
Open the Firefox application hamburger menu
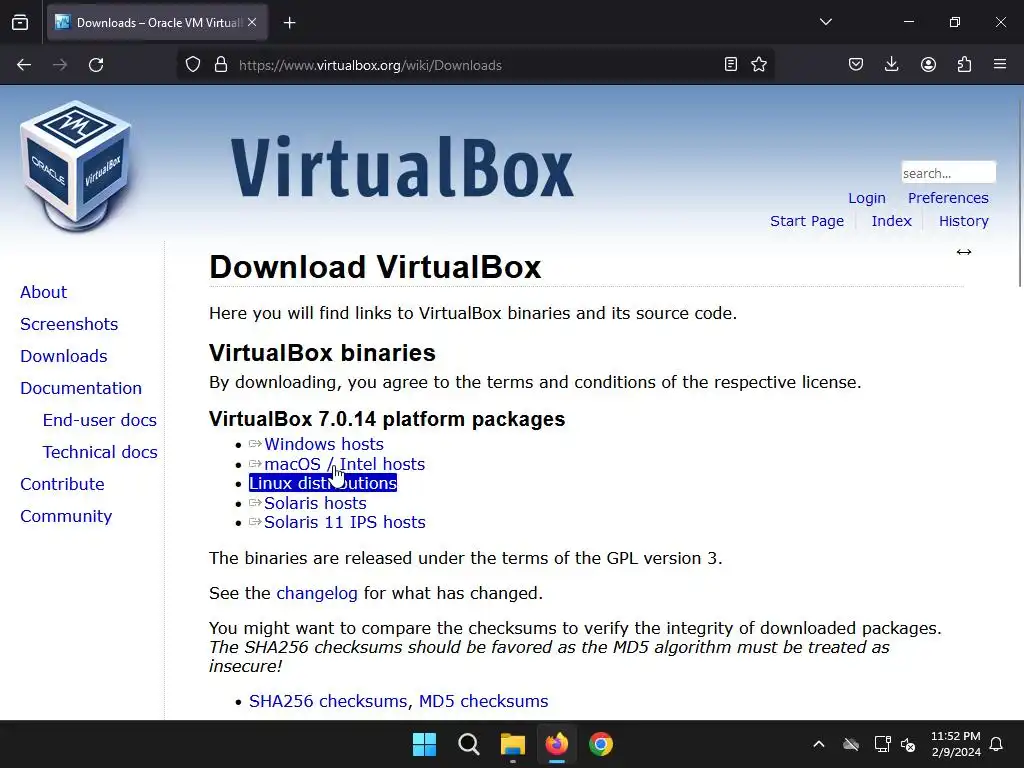[1000, 64]
